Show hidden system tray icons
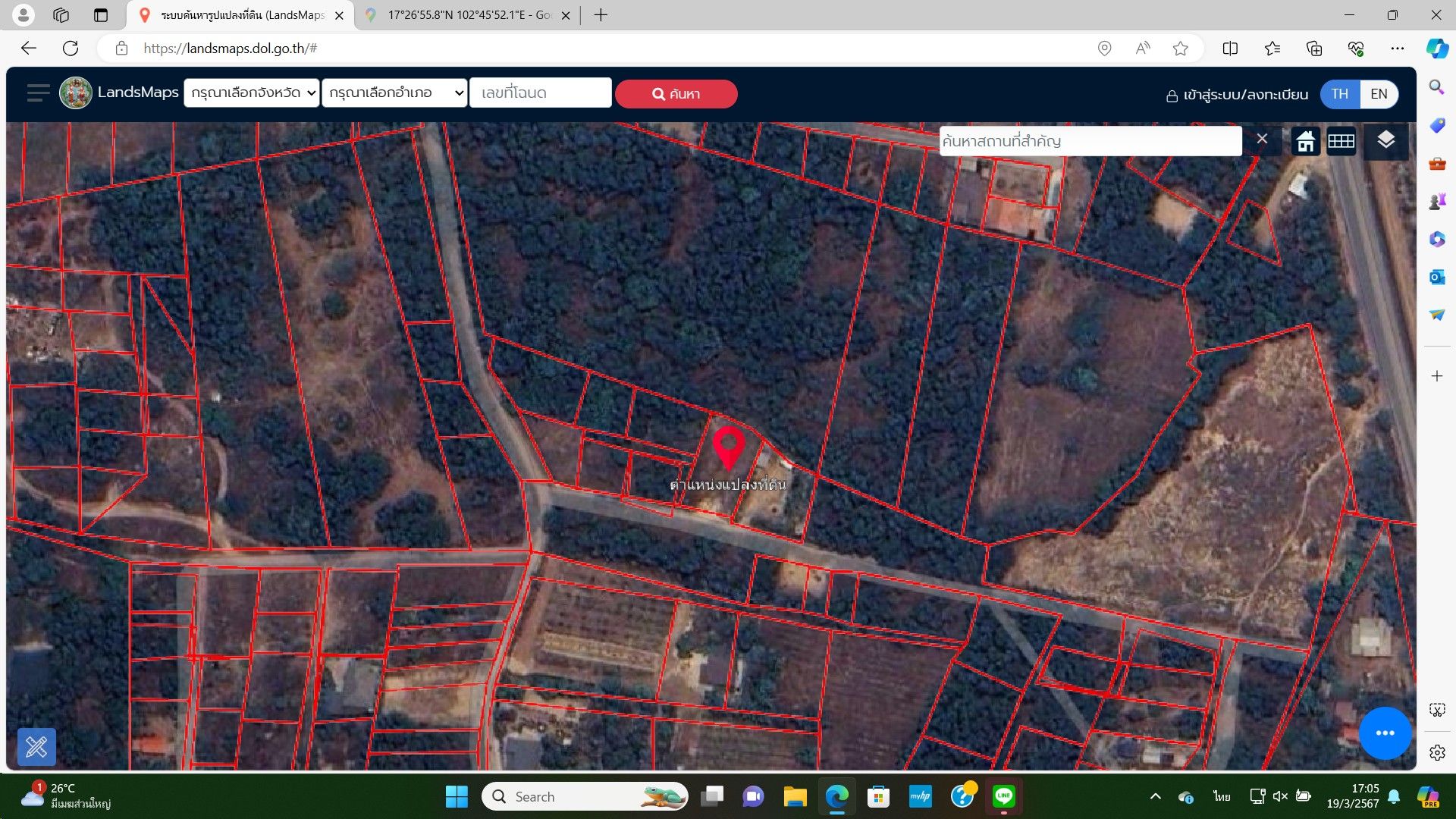Screen dimensions: 1456x819 (x=1155, y=796)
